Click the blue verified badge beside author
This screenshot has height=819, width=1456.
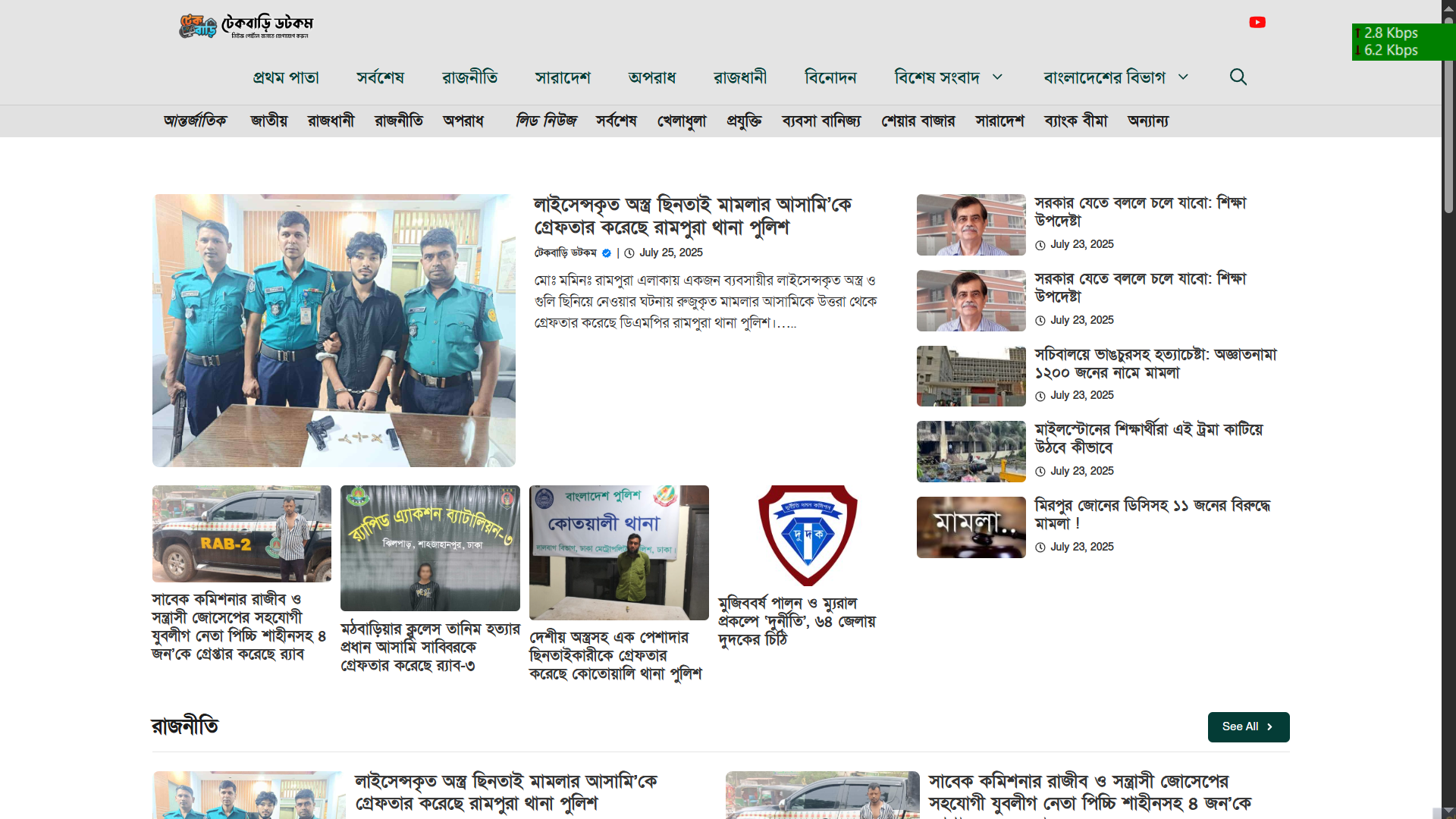tap(607, 253)
